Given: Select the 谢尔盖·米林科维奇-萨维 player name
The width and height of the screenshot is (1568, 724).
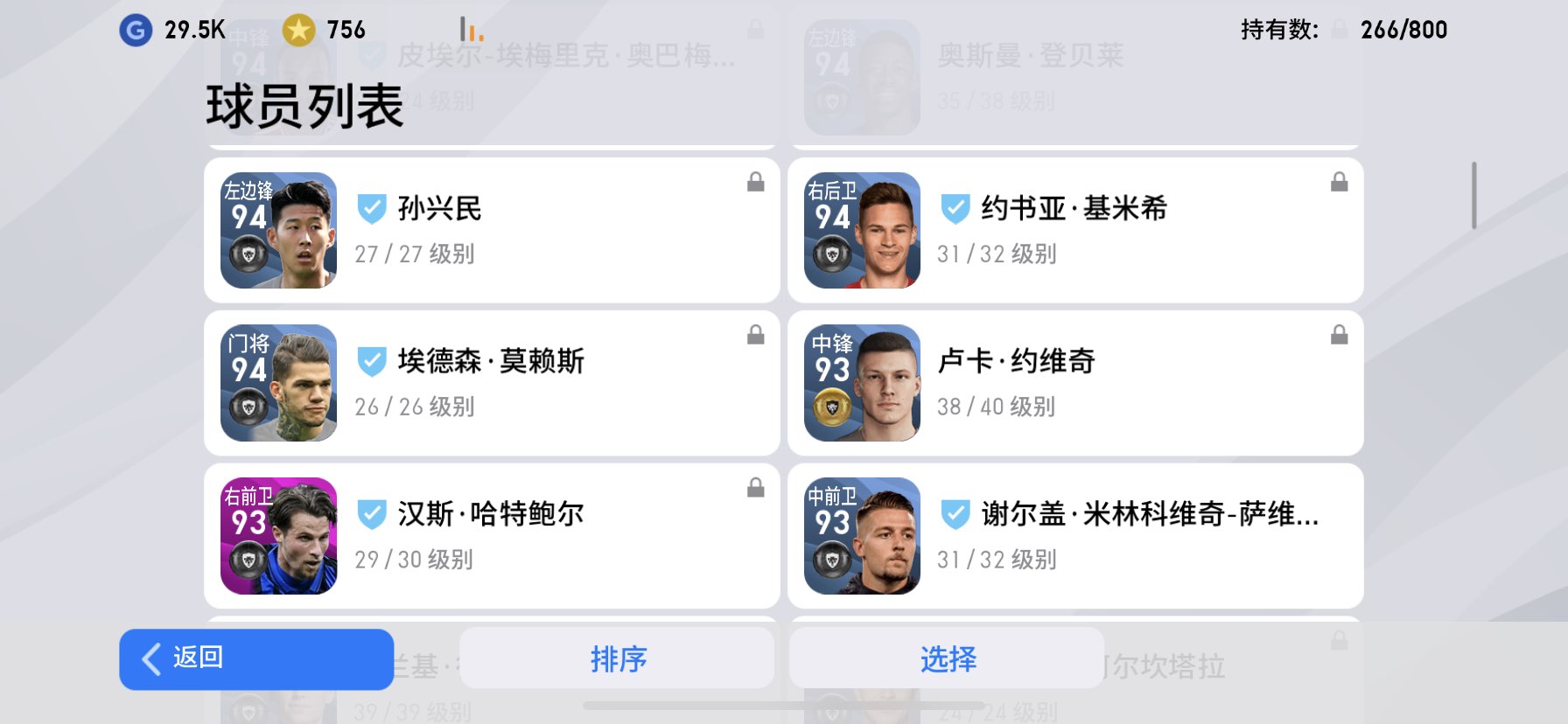Looking at the screenshot, I should (x=1150, y=514).
